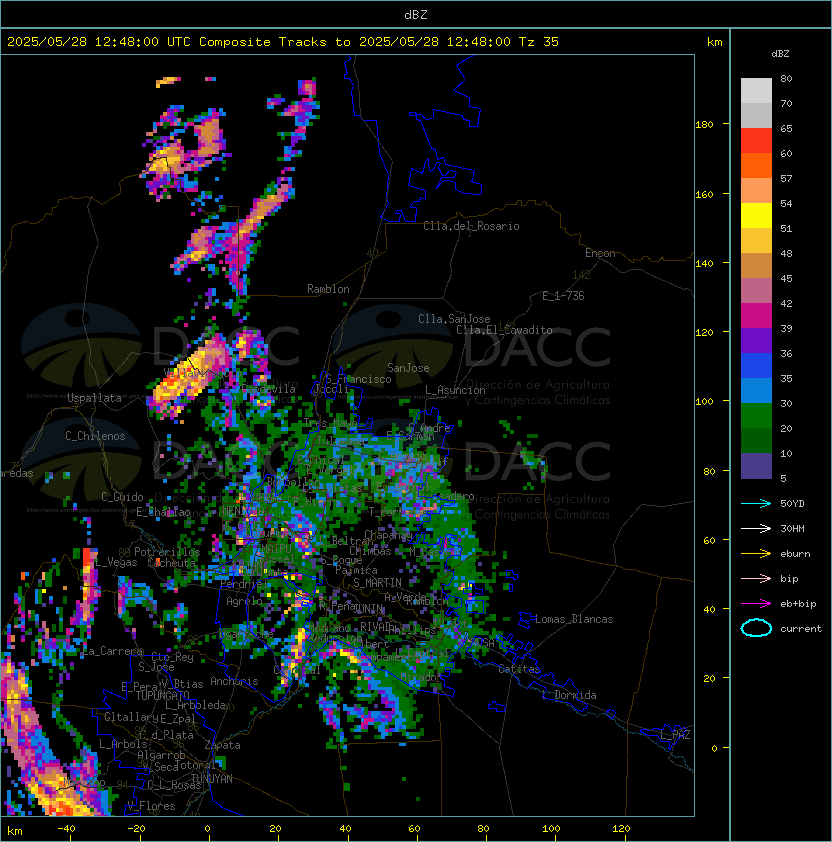Click the pink bip arrow icon
Screen dimensions: 832x842
756,579
